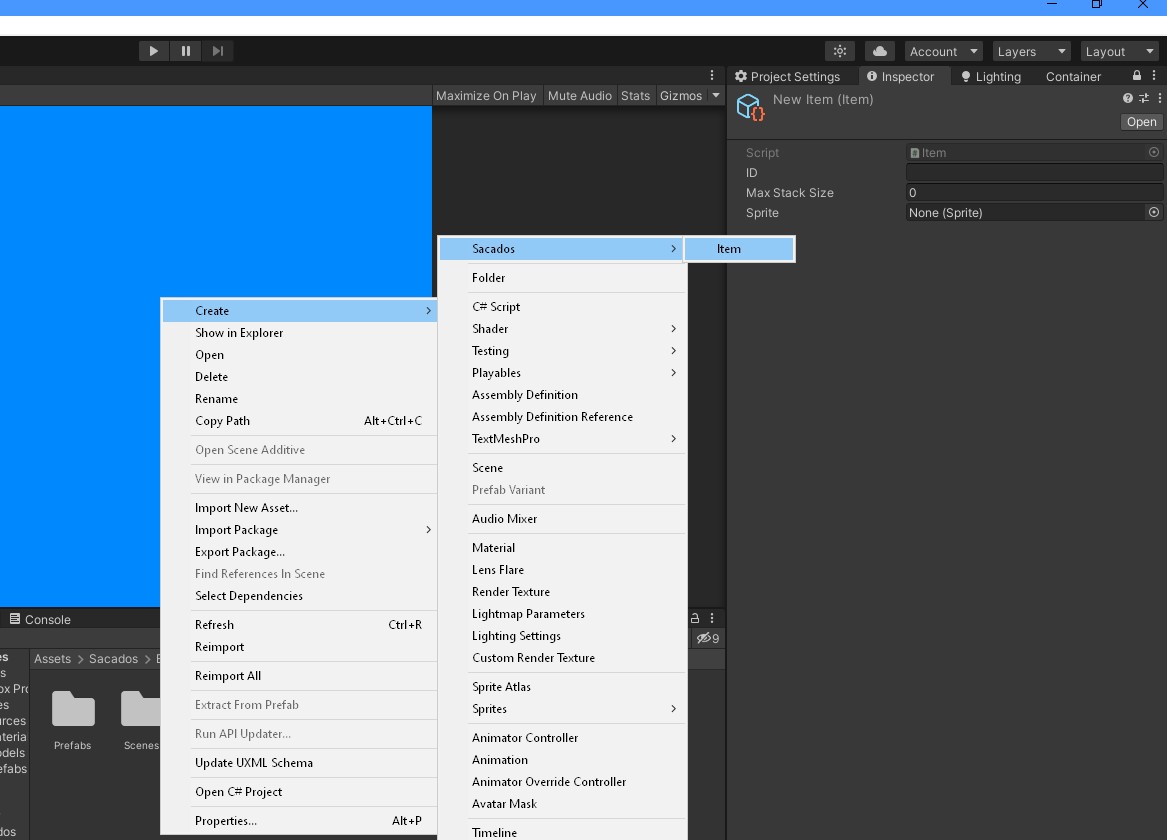Expand the Testing submenu
Viewport: 1167px width, 840px height.
click(562, 350)
